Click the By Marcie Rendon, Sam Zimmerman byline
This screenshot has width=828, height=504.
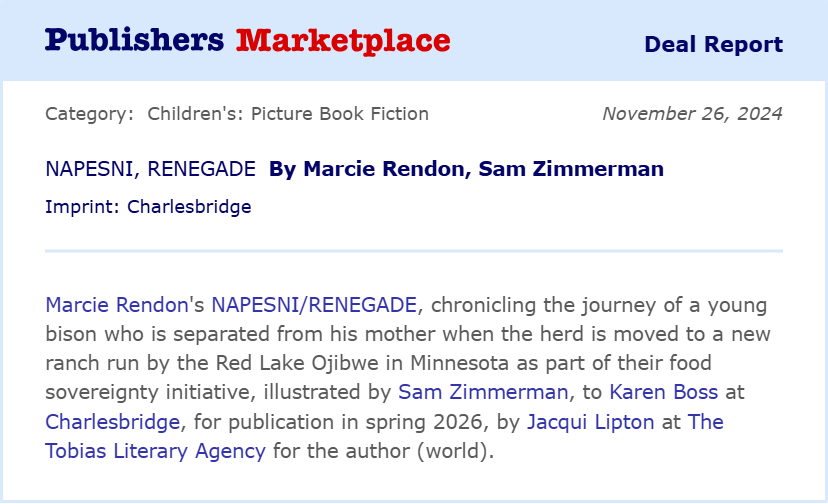(466, 169)
